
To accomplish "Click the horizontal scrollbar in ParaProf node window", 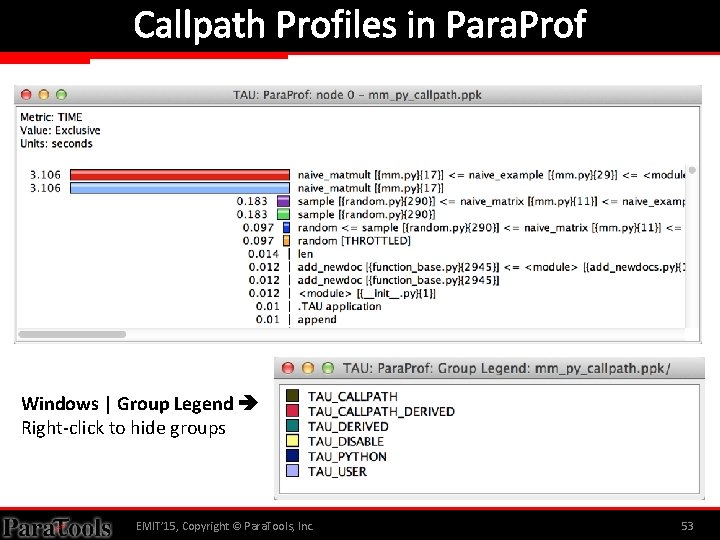I will (72, 334).
